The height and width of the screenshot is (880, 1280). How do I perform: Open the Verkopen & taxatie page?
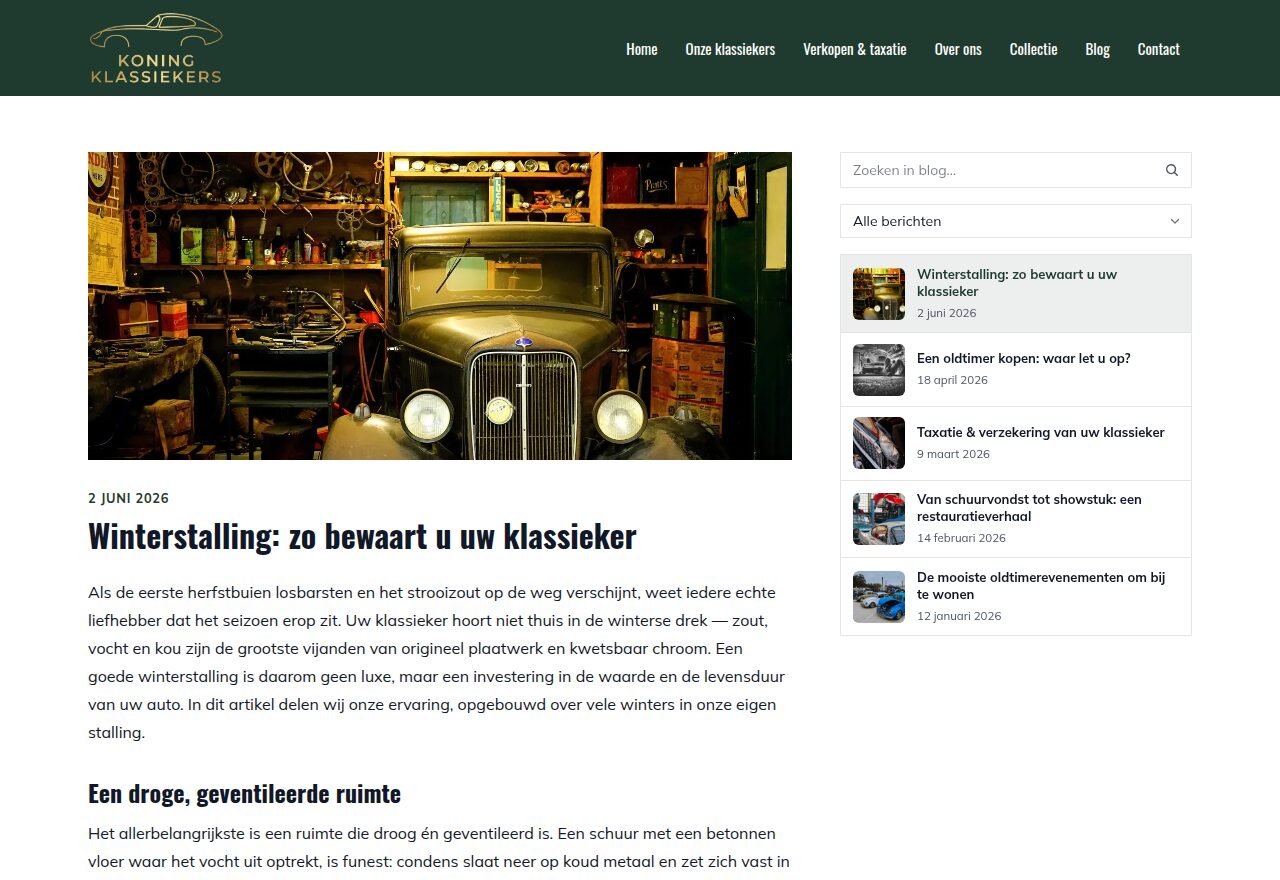855,49
